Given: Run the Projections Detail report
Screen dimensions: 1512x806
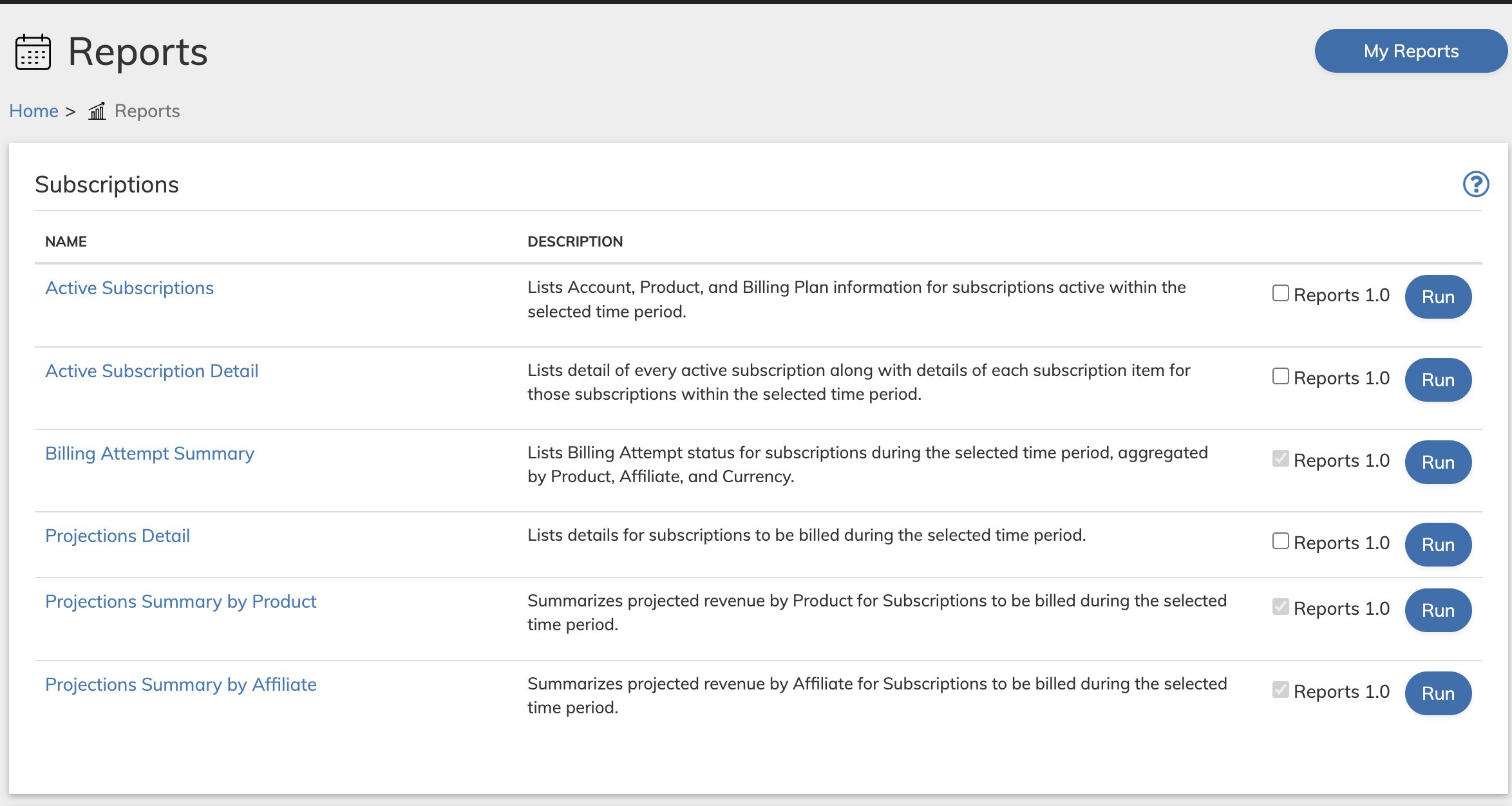Looking at the screenshot, I should [x=1438, y=545].
